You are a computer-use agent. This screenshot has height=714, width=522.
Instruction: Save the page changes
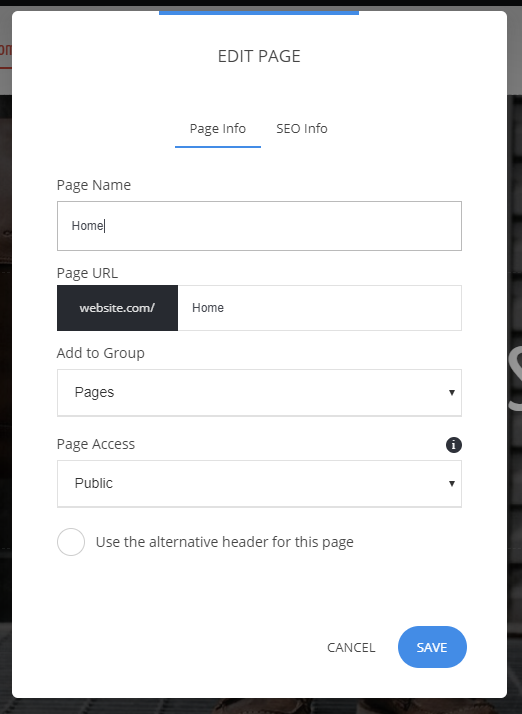(432, 647)
